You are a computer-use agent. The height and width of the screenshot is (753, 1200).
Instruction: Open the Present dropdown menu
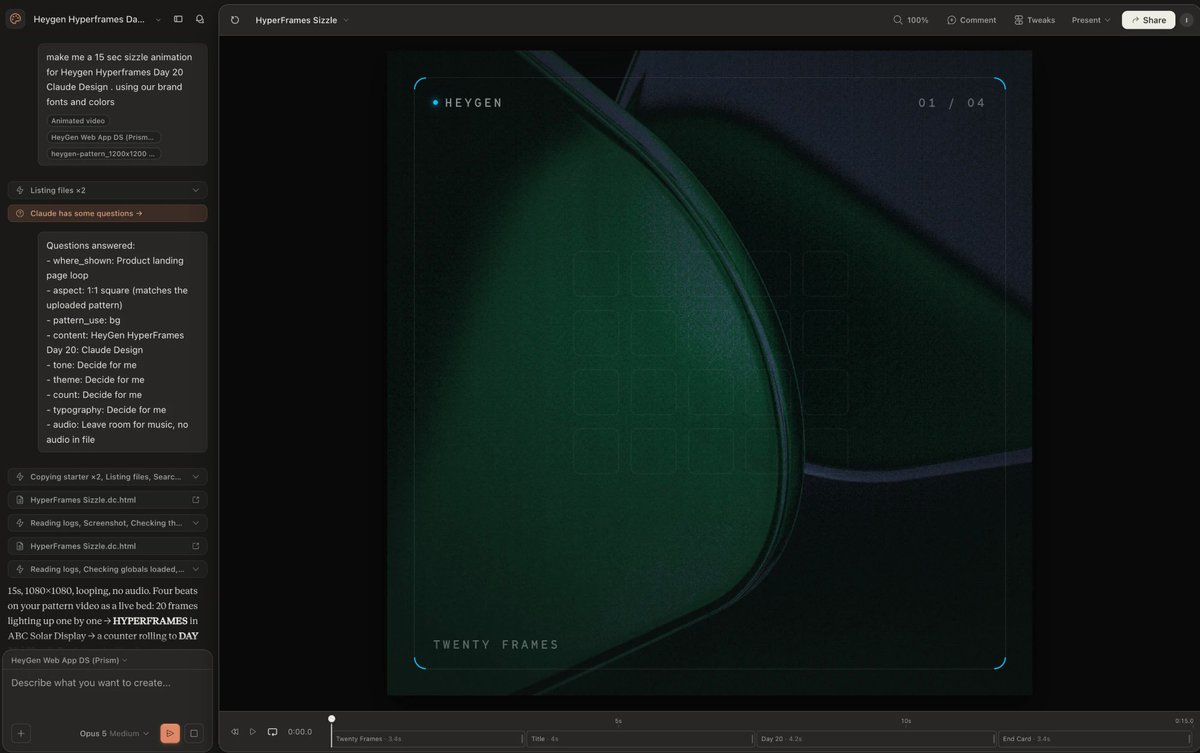click(x=1091, y=20)
